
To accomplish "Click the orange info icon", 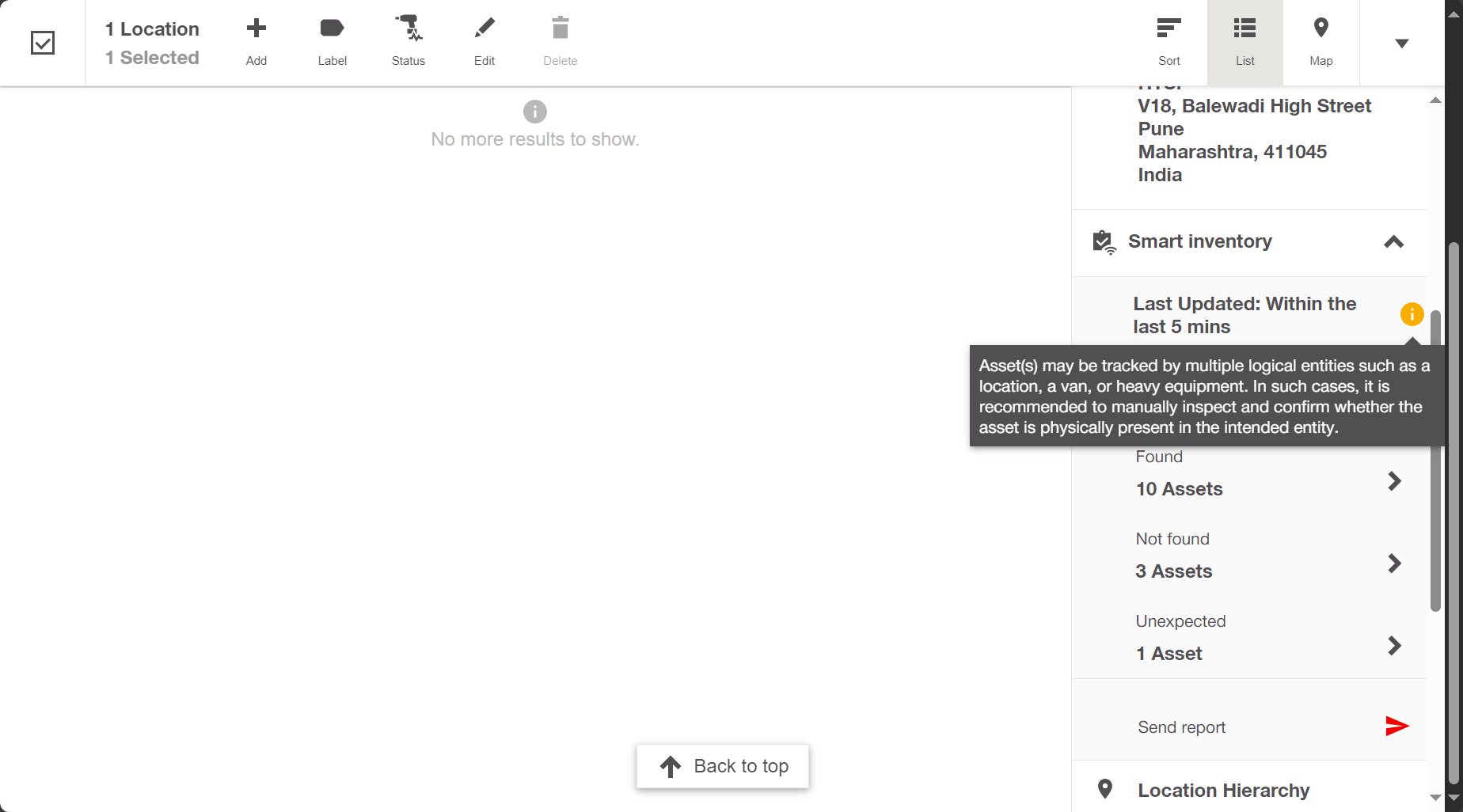I will 1412,314.
